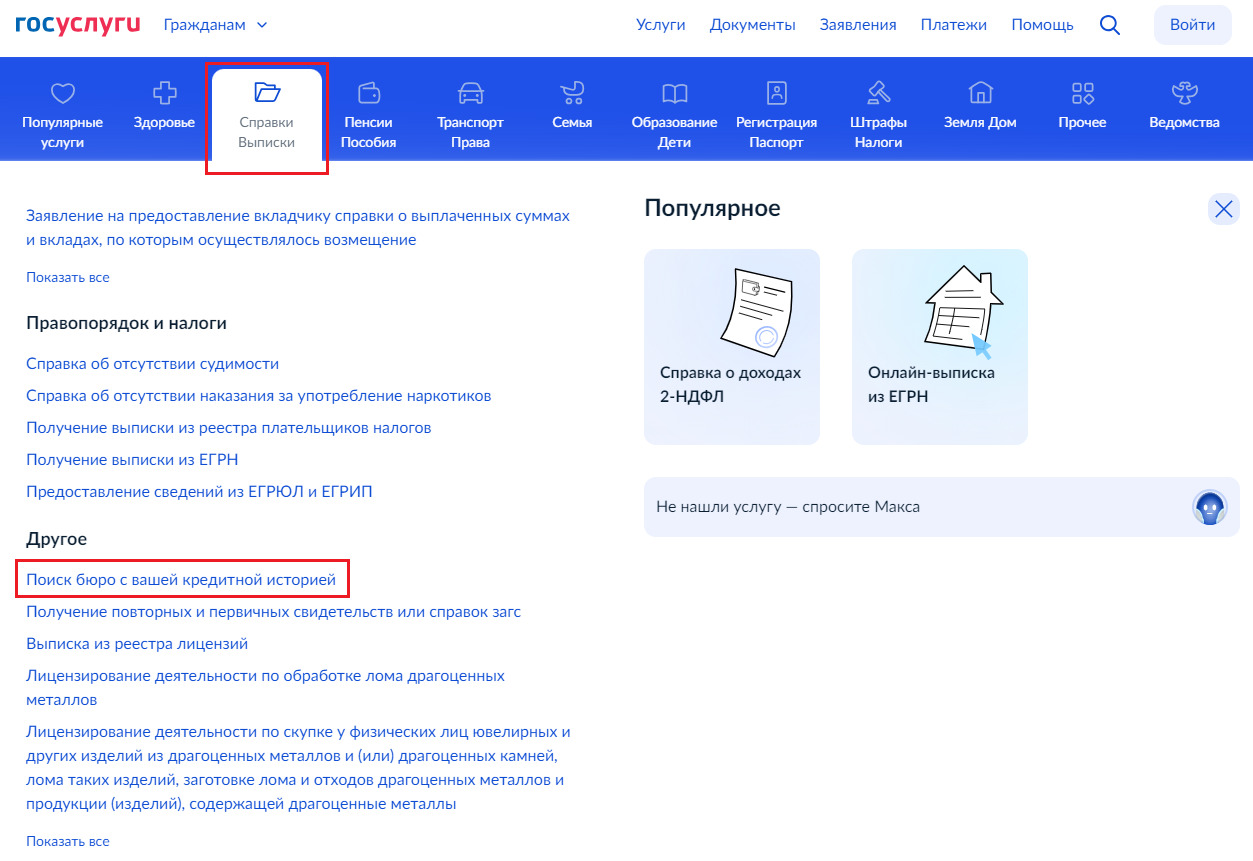Open Заявления in top navigation
Image resolution: width=1253 pixels, height=861 pixels.
[x=858, y=25]
